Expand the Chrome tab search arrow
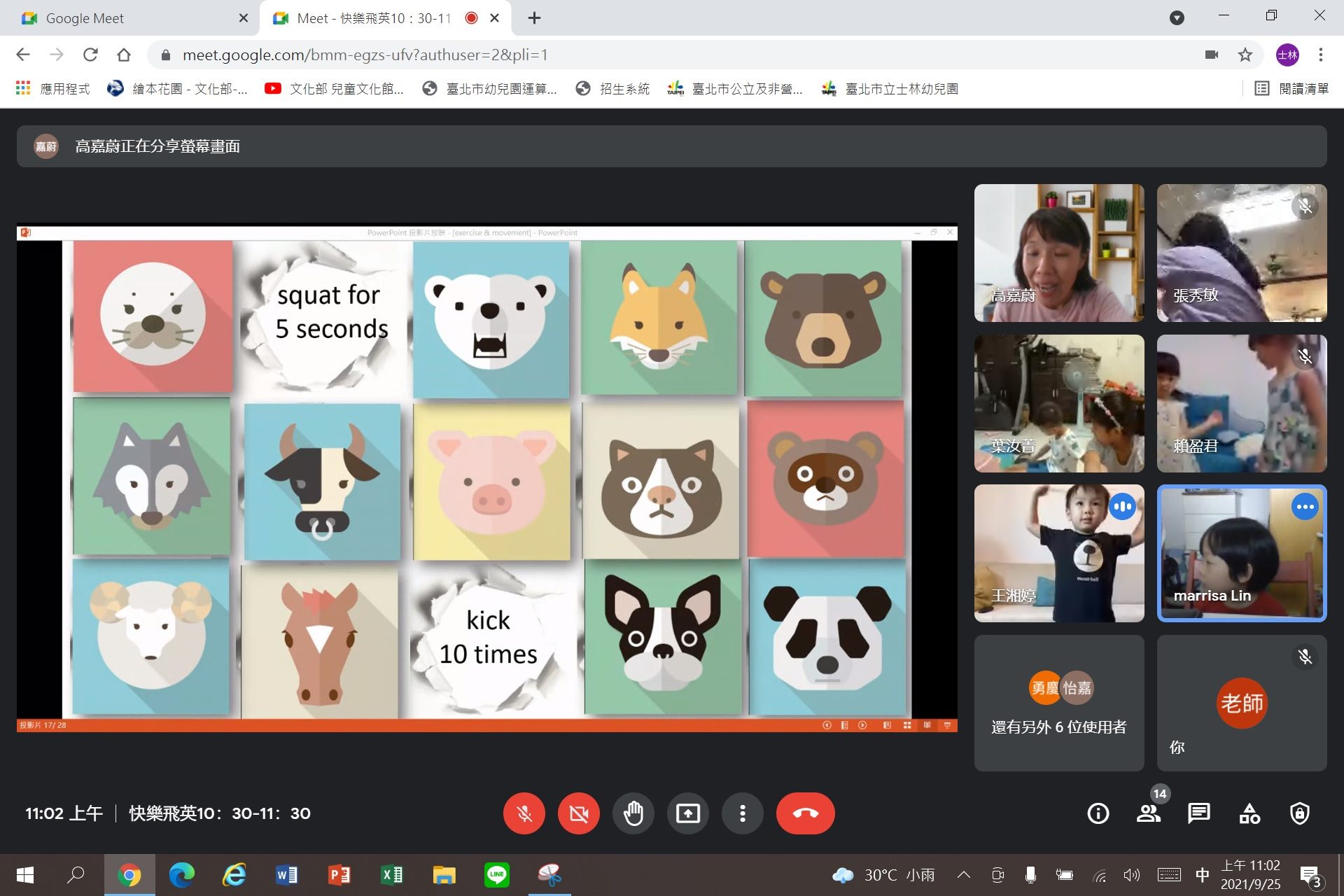The width and height of the screenshot is (1344, 896). tap(1177, 17)
